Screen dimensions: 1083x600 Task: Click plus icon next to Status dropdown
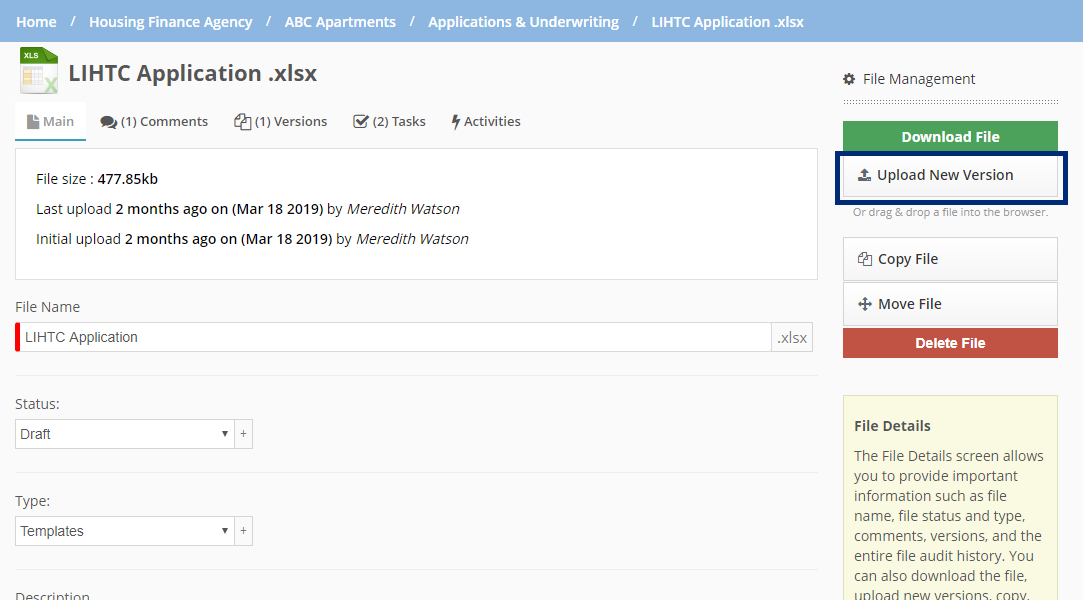coord(243,434)
